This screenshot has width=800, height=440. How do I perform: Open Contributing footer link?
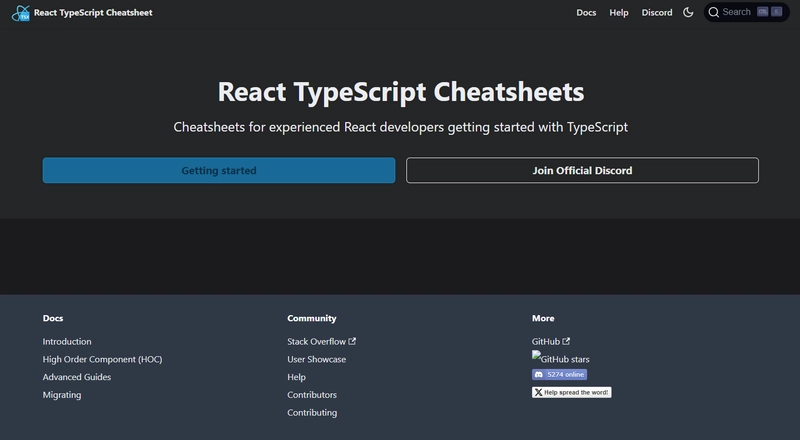click(312, 413)
